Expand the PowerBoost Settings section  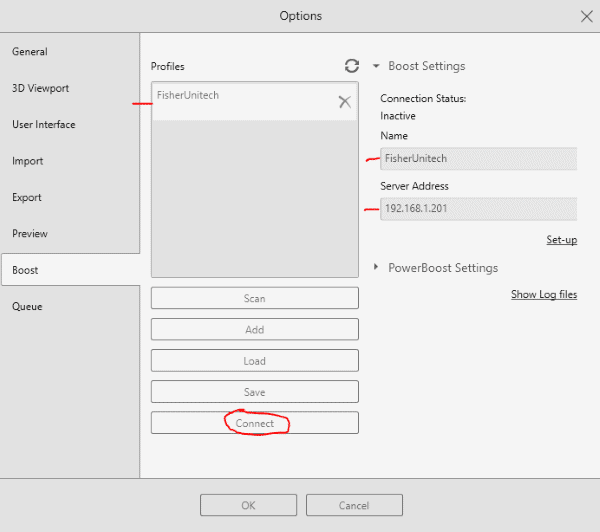(x=376, y=267)
